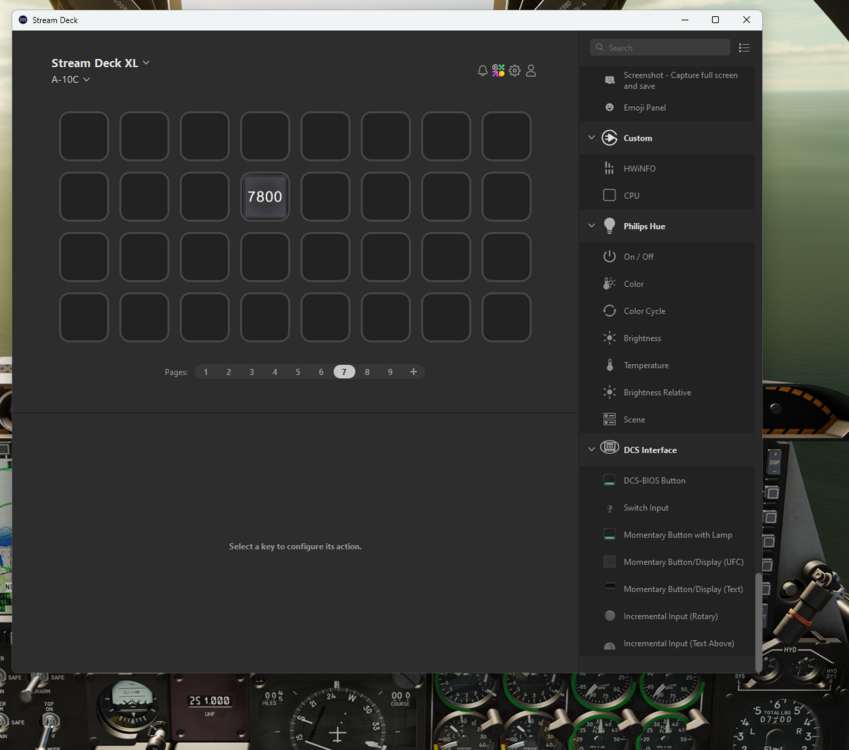Click the HWiNFO action label

pyautogui.click(x=639, y=169)
